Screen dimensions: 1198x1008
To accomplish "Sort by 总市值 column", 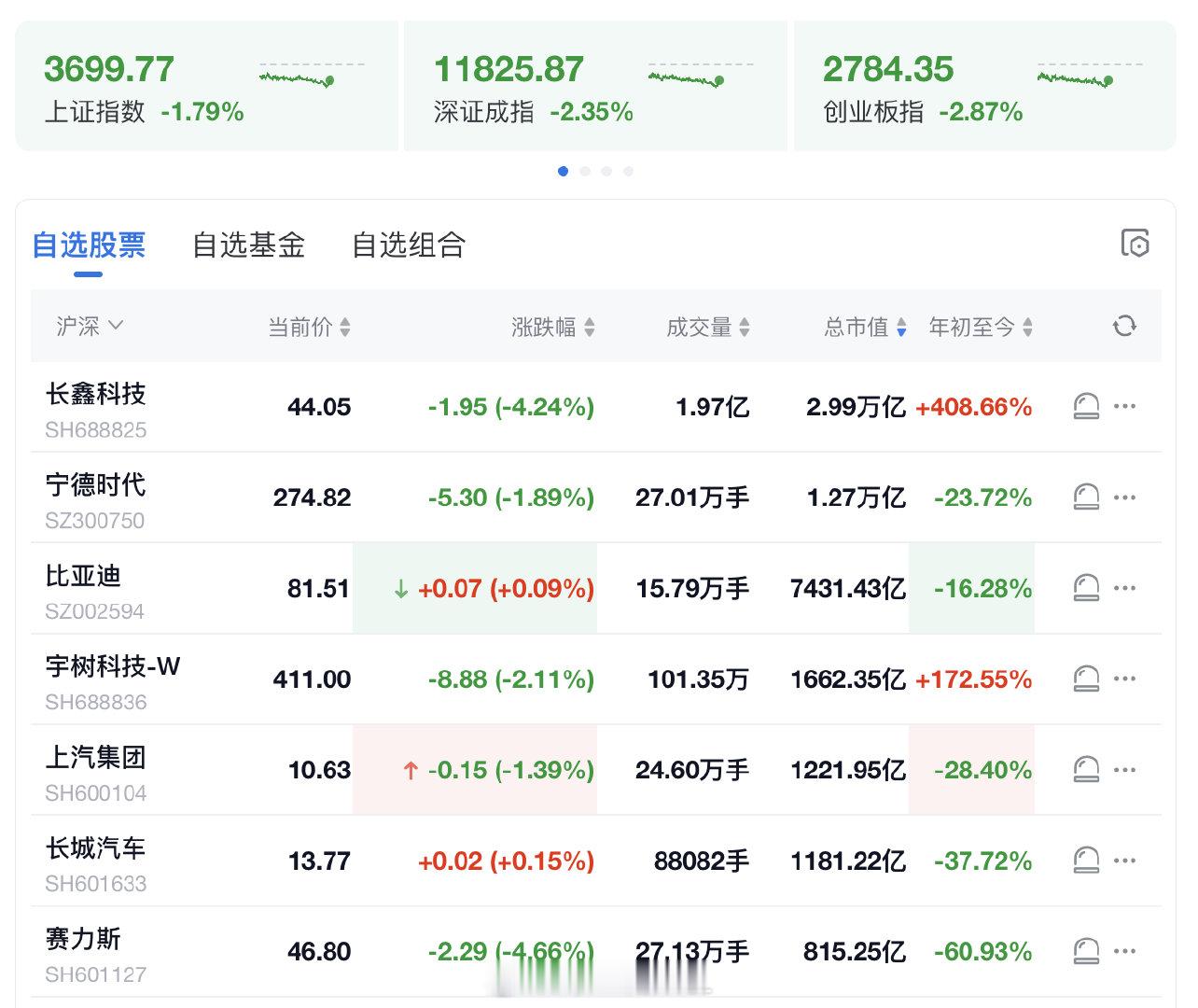I will click(x=865, y=327).
